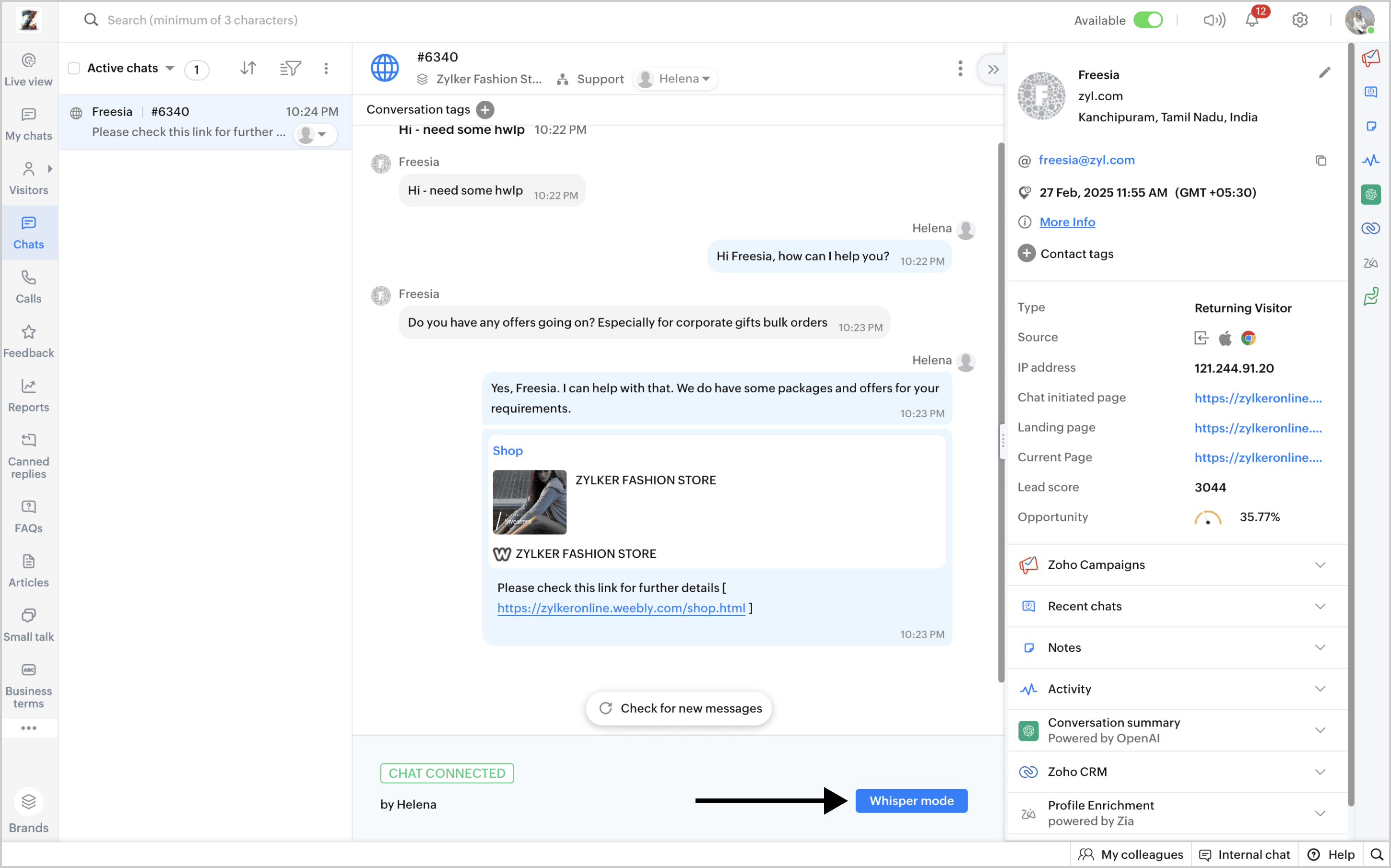Click the search input field
This screenshot has height=868, width=1391.
pos(202,20)
